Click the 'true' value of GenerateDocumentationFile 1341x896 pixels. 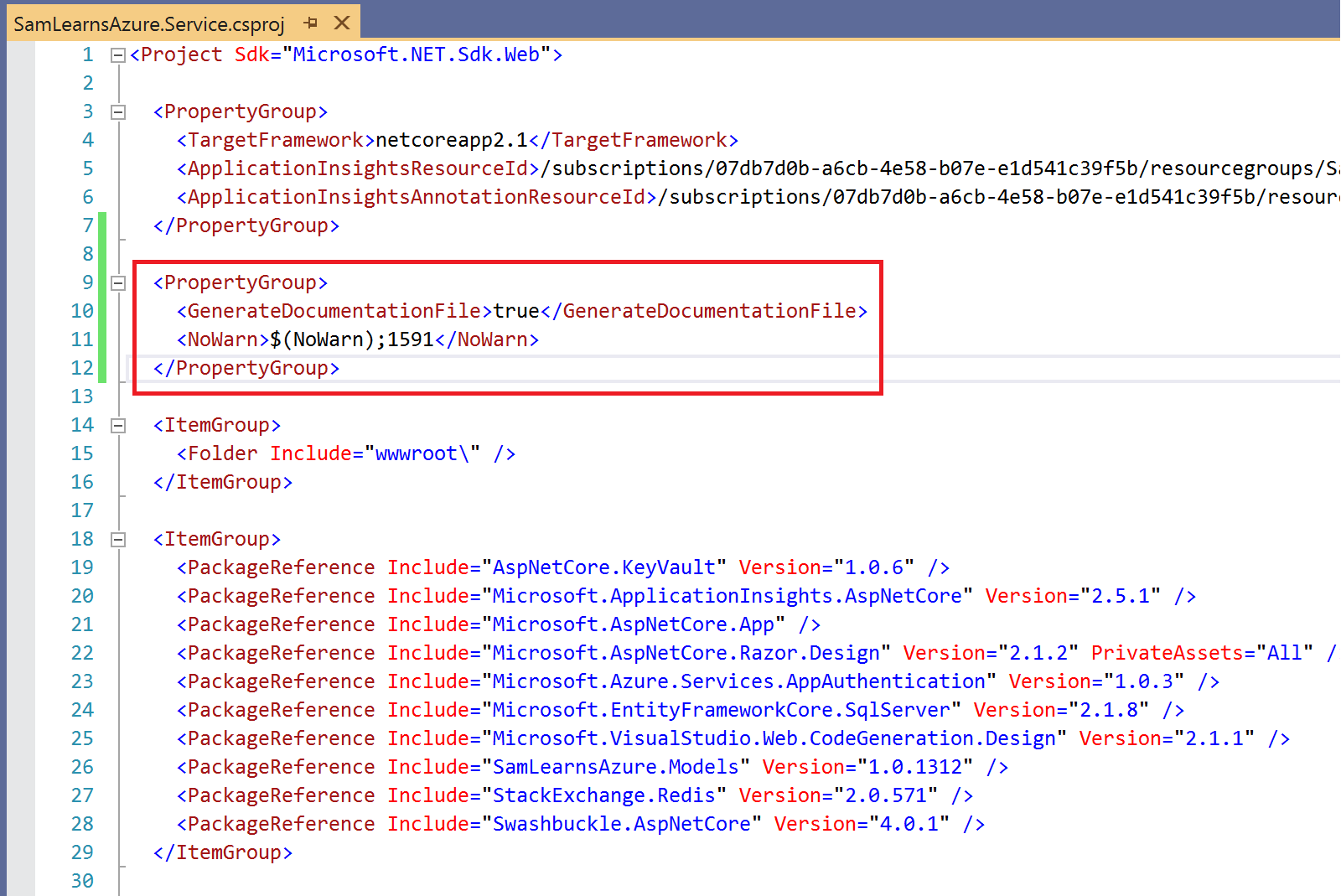515,311
